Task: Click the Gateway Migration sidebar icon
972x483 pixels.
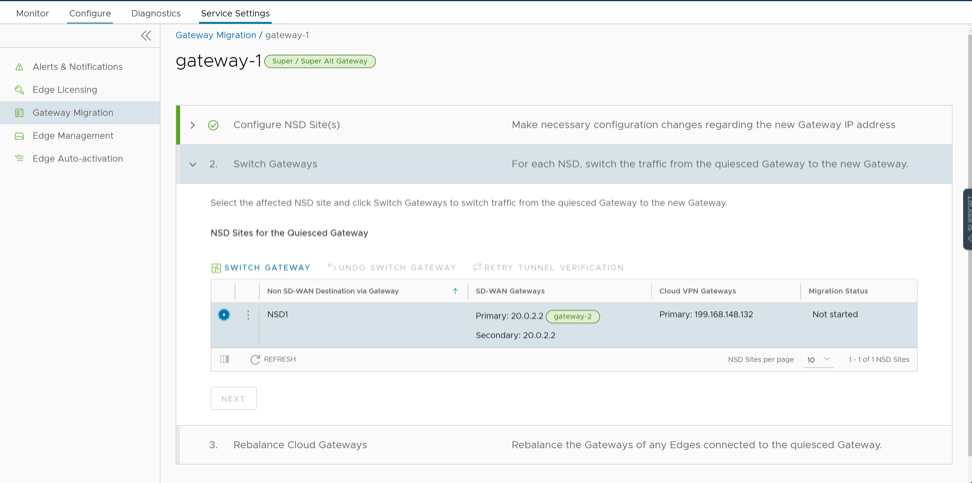Action: pos(19,113)
